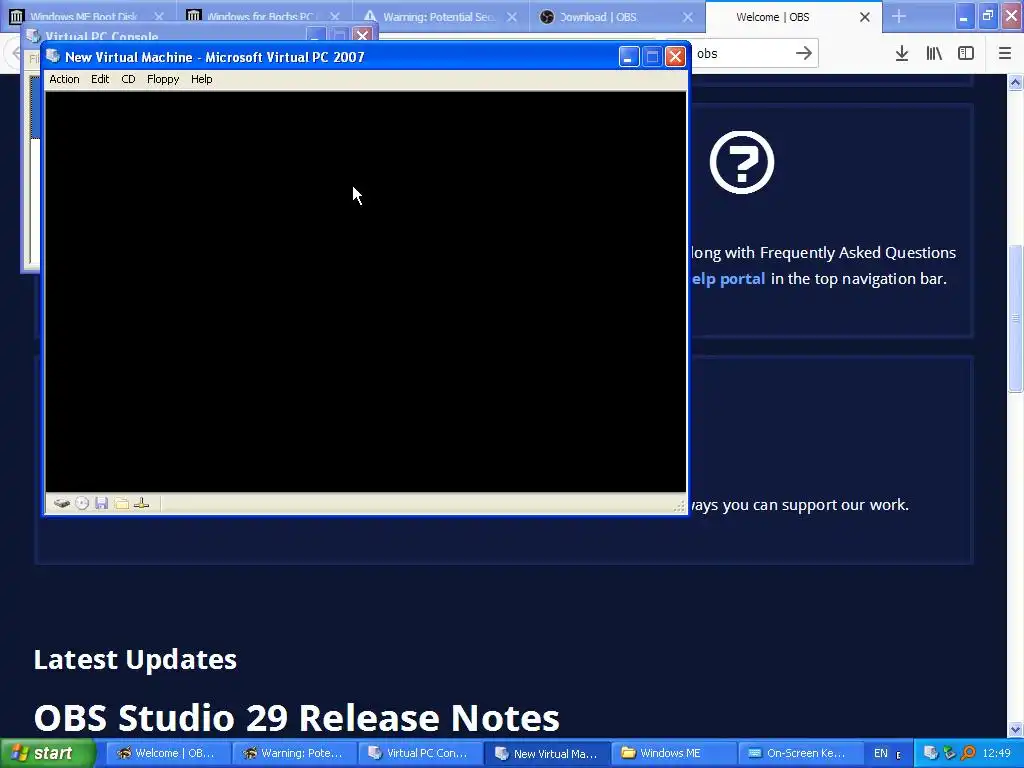1024x768 pixels.
Task: Open the Floppy menu in Virtual PC
Action: (x=163, y=79)
